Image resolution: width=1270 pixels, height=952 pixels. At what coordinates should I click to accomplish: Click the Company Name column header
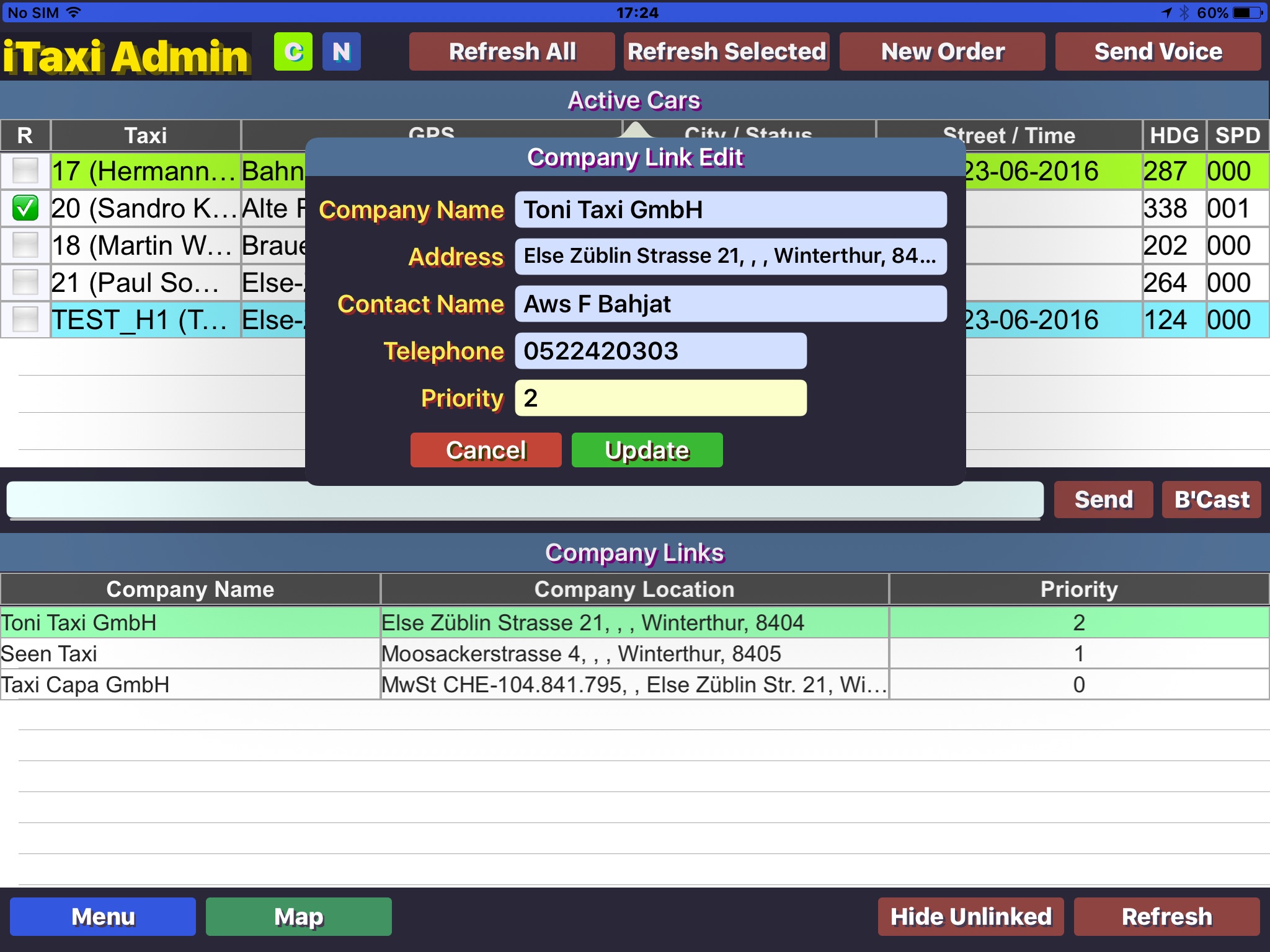point(190,589)
